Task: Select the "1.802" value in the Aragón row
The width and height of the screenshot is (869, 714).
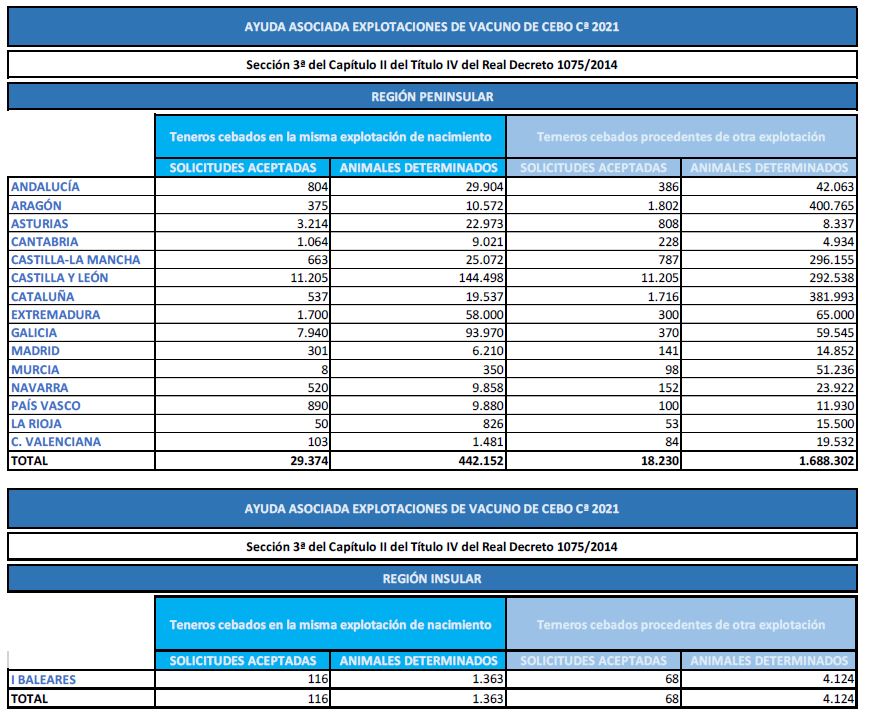Action: [663, 206]
